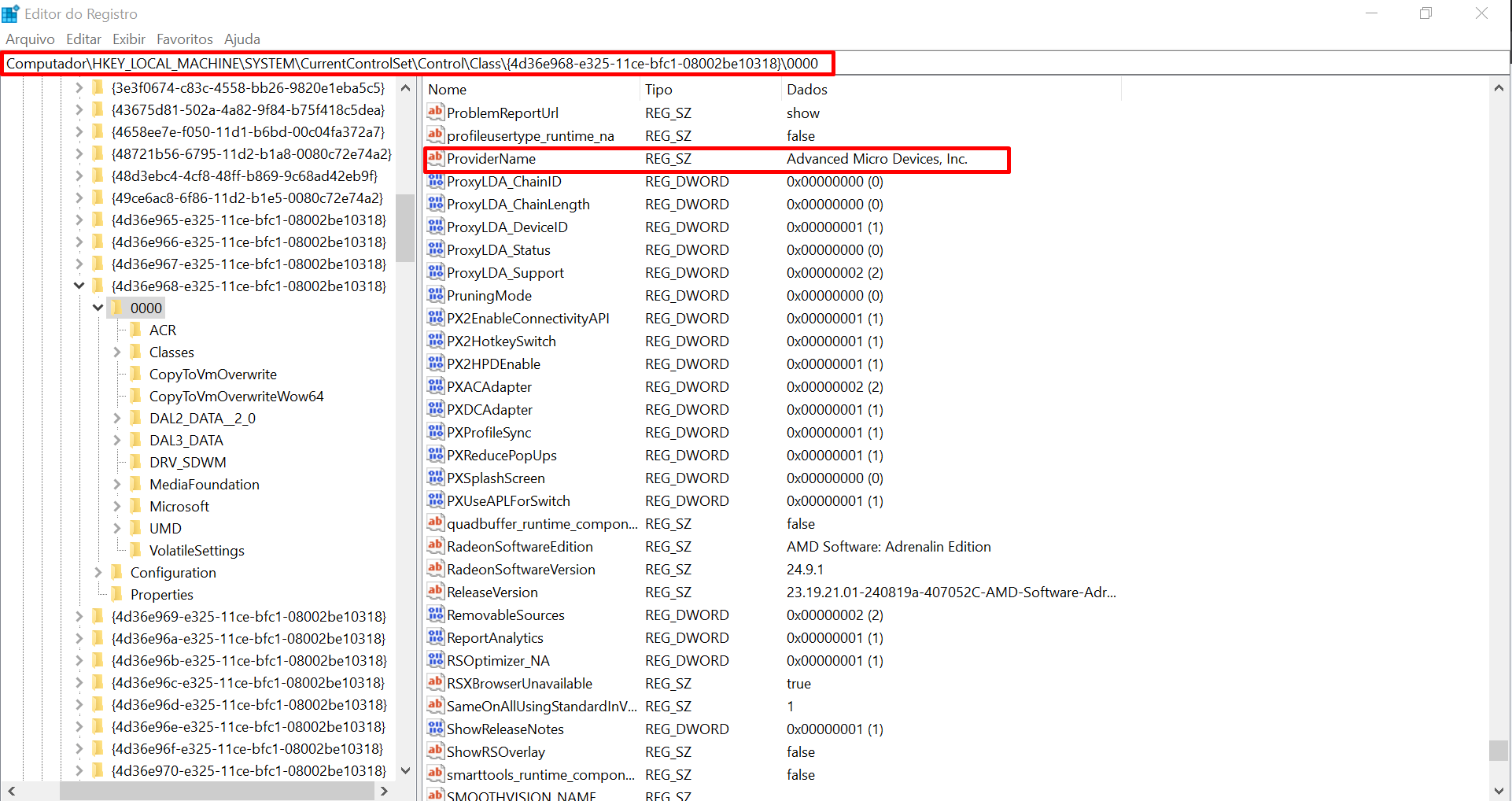Expand the Microsoft subkey
This screenshot has height=801, width=1512.
coord(116,506)
